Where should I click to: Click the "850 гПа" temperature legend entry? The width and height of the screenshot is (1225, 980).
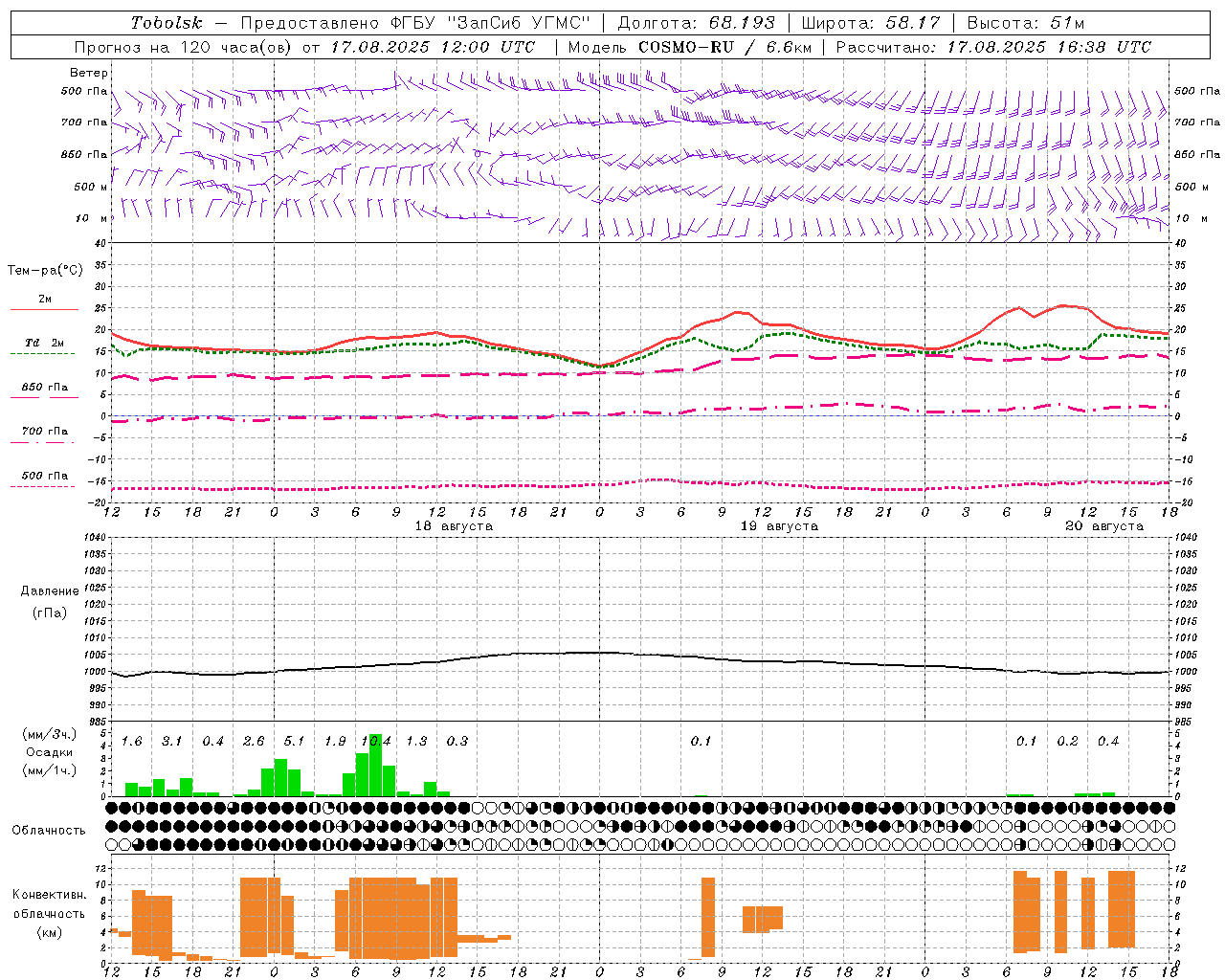pos(44,388)
